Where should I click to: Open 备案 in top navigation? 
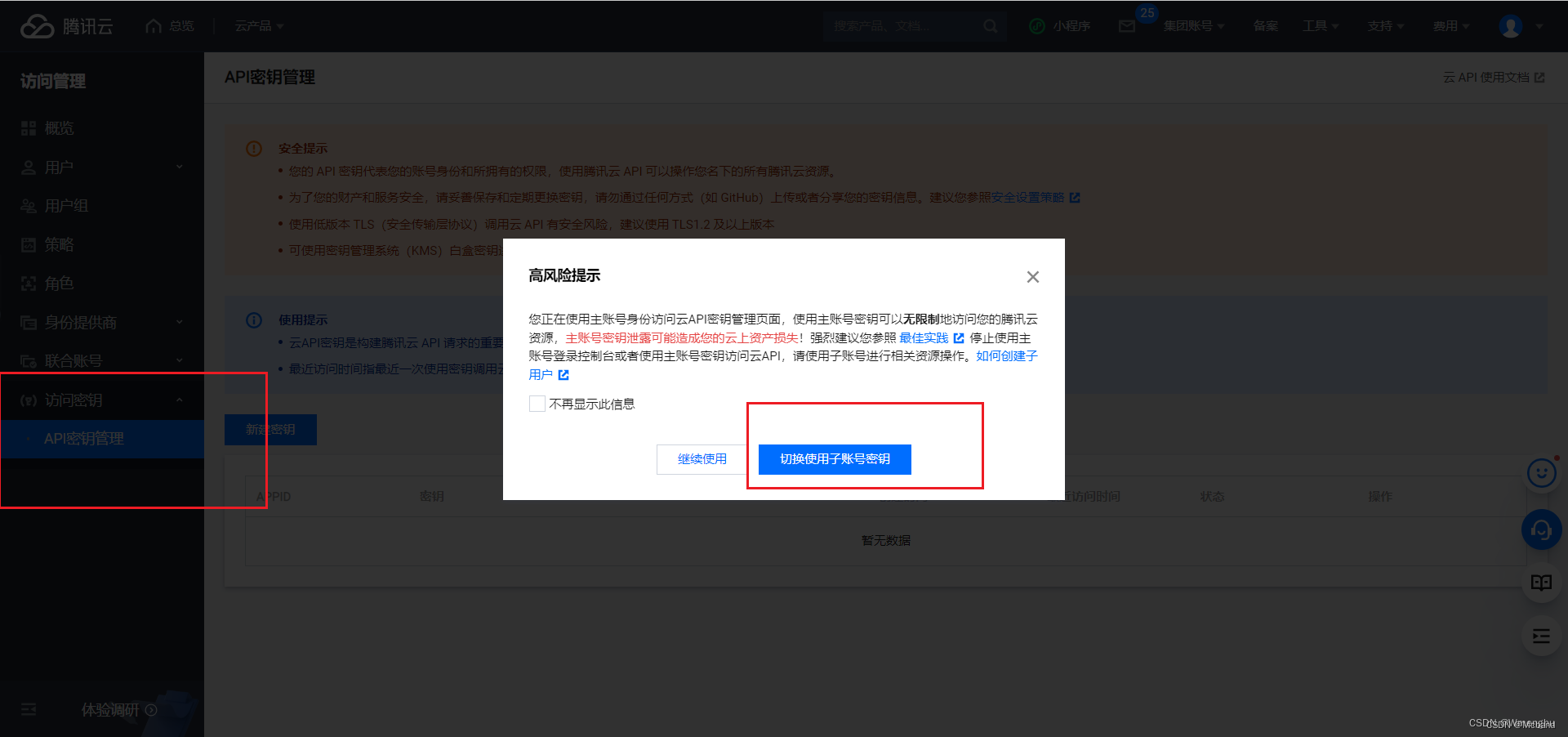coord(1266,26)
